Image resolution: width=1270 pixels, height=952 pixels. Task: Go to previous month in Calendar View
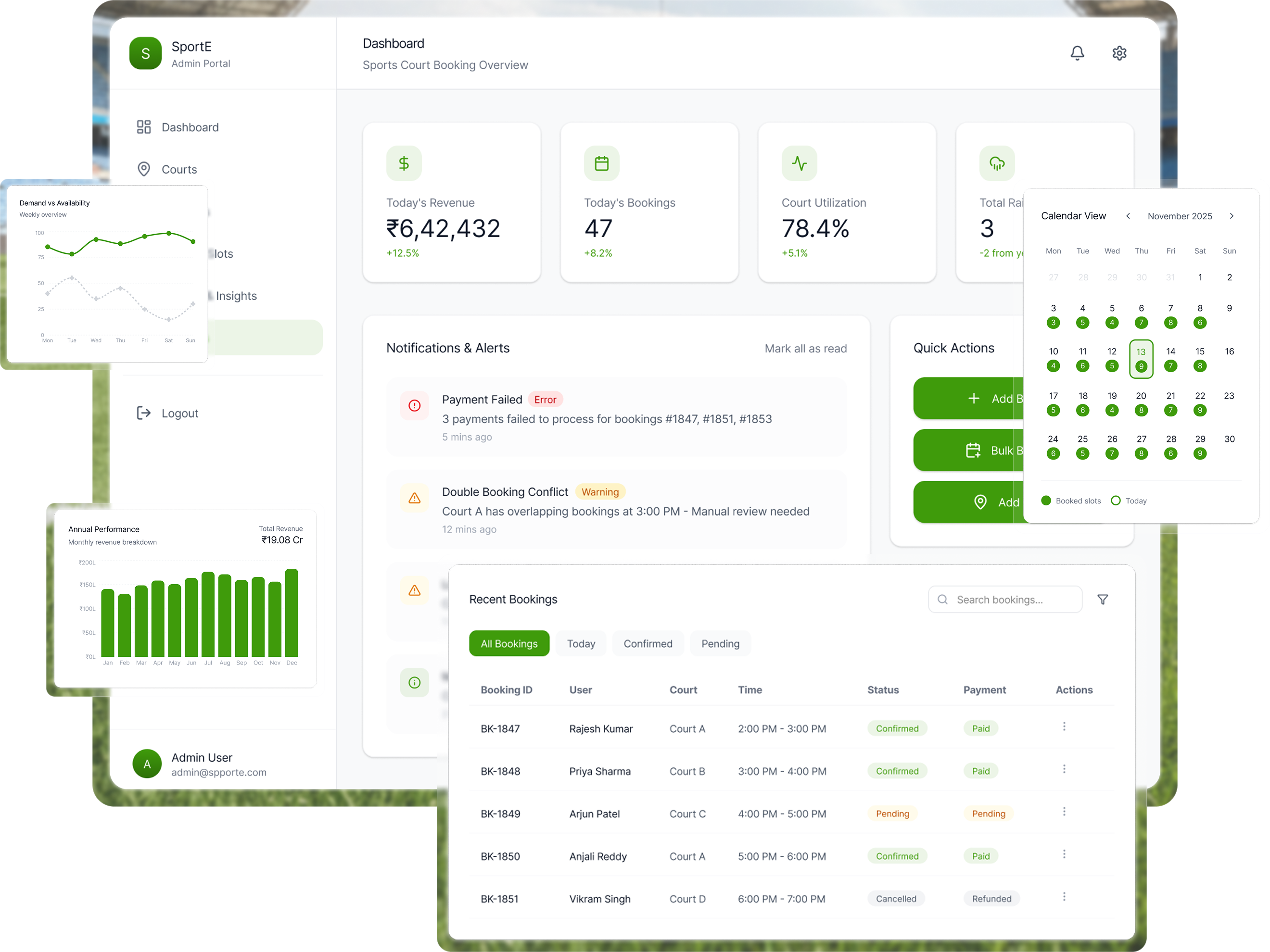[x=1128, y=216]
